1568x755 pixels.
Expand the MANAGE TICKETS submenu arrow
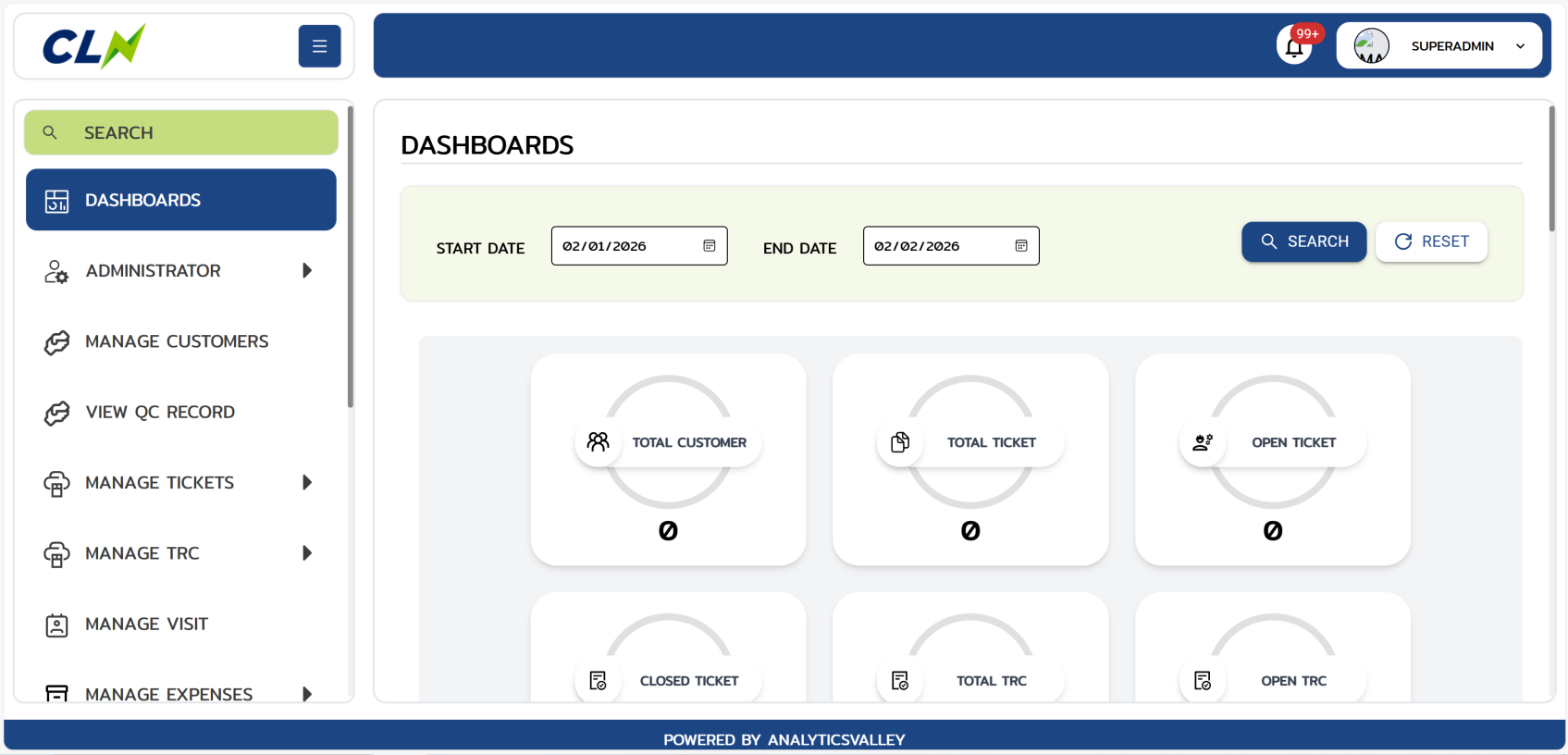click(x=307, y=482)
